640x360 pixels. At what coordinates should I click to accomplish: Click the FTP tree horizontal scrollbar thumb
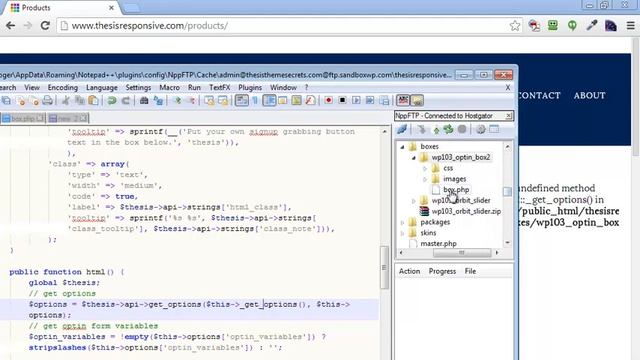462,253
